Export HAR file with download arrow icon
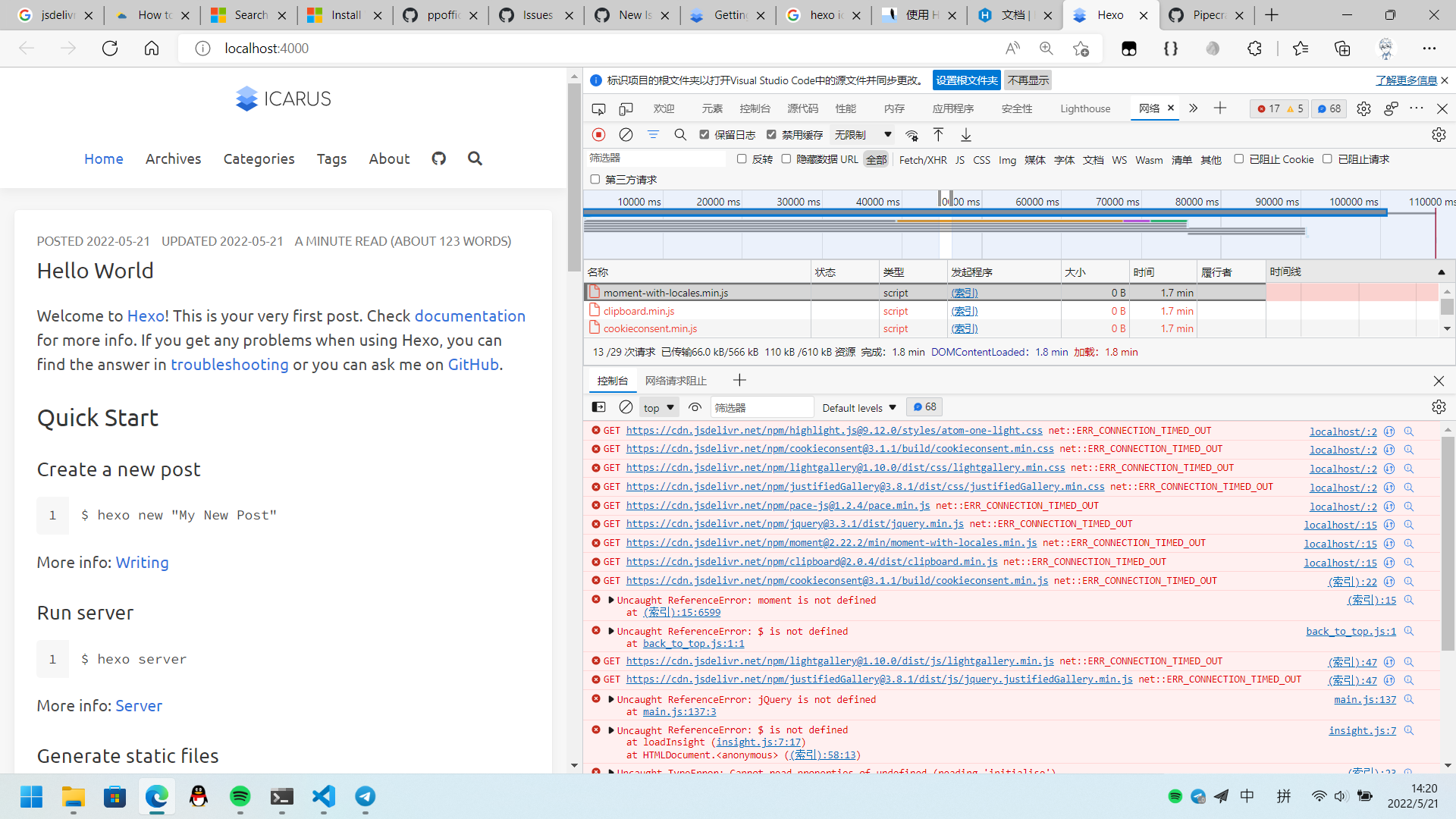Viewport: 1456px width, 819px height. [x=965, y=134]
